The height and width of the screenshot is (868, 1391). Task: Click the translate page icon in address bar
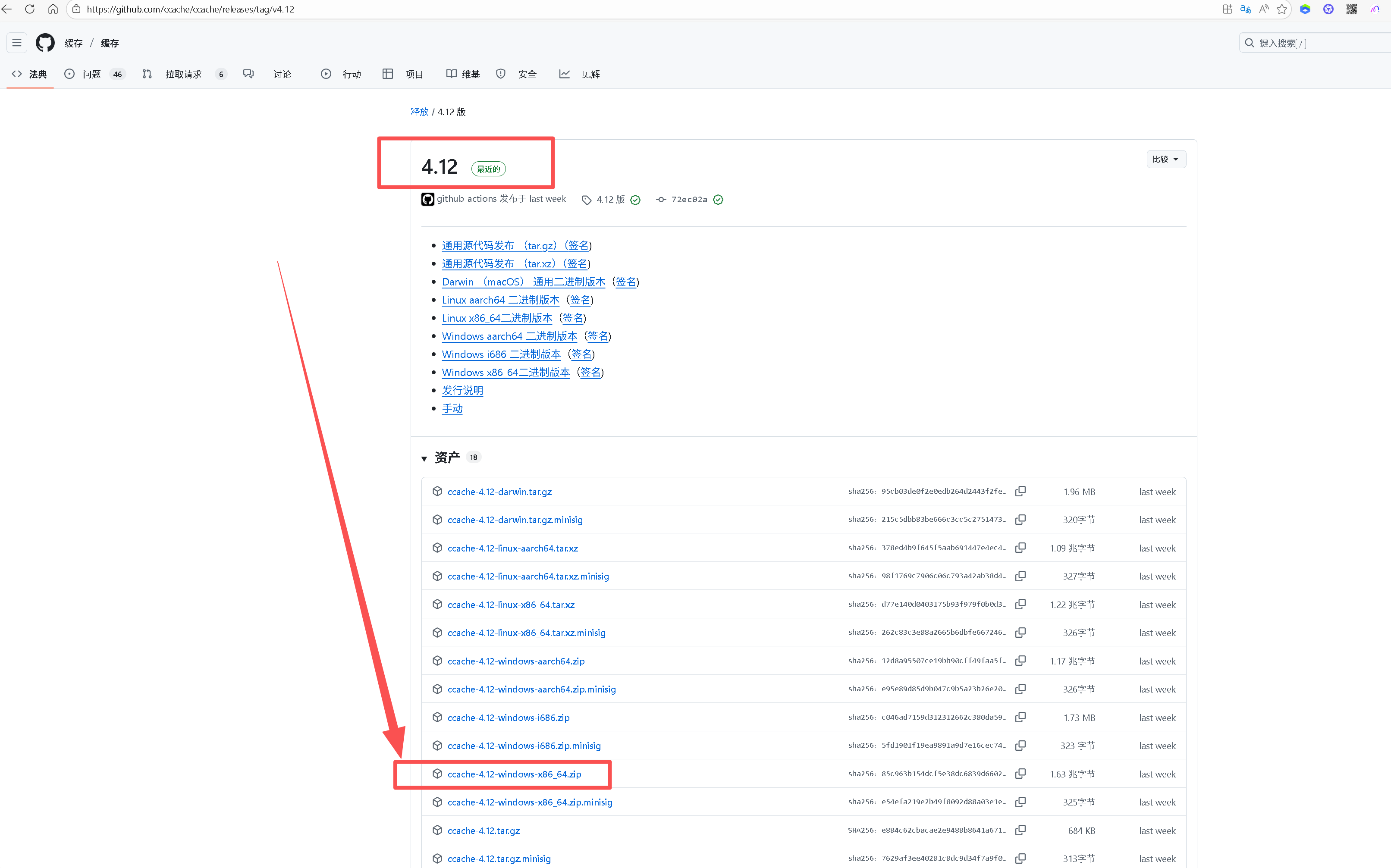click(1245, 9)
